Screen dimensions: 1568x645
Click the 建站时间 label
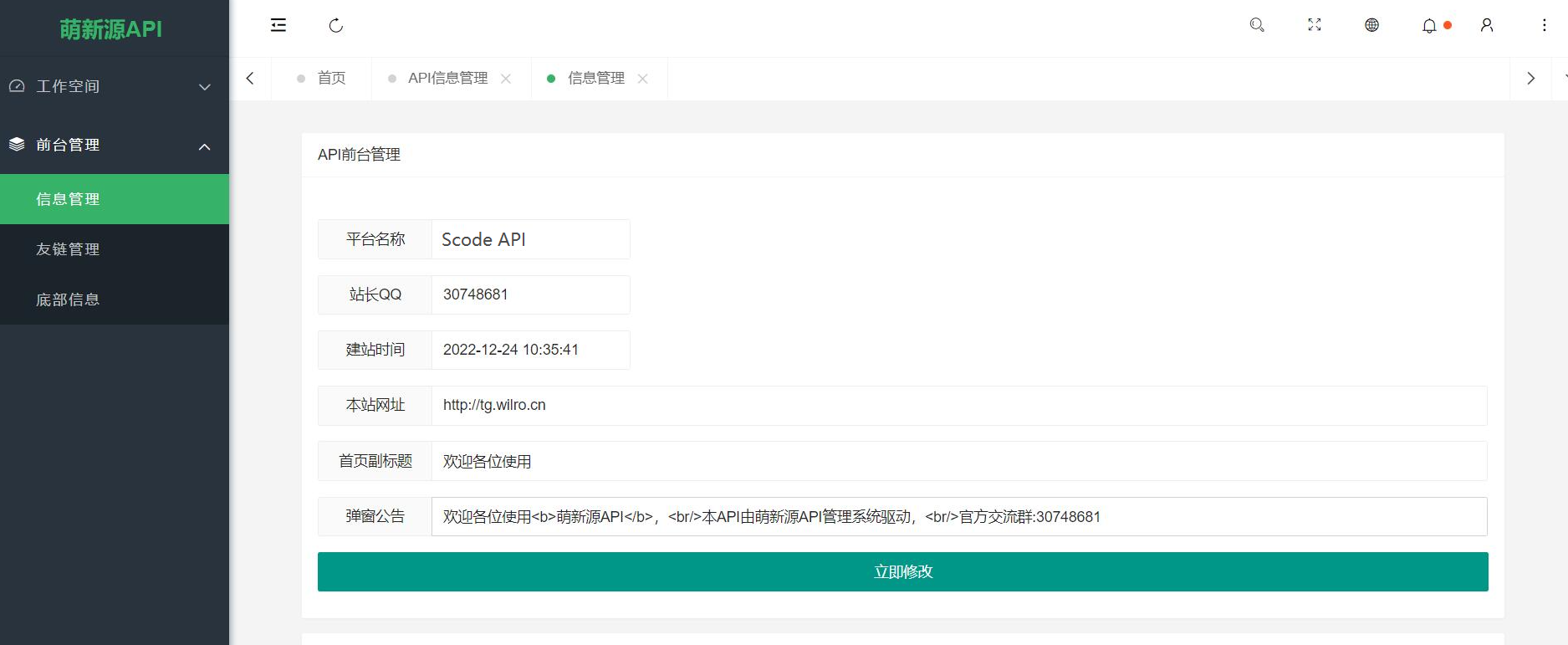[x=375, y=350]
